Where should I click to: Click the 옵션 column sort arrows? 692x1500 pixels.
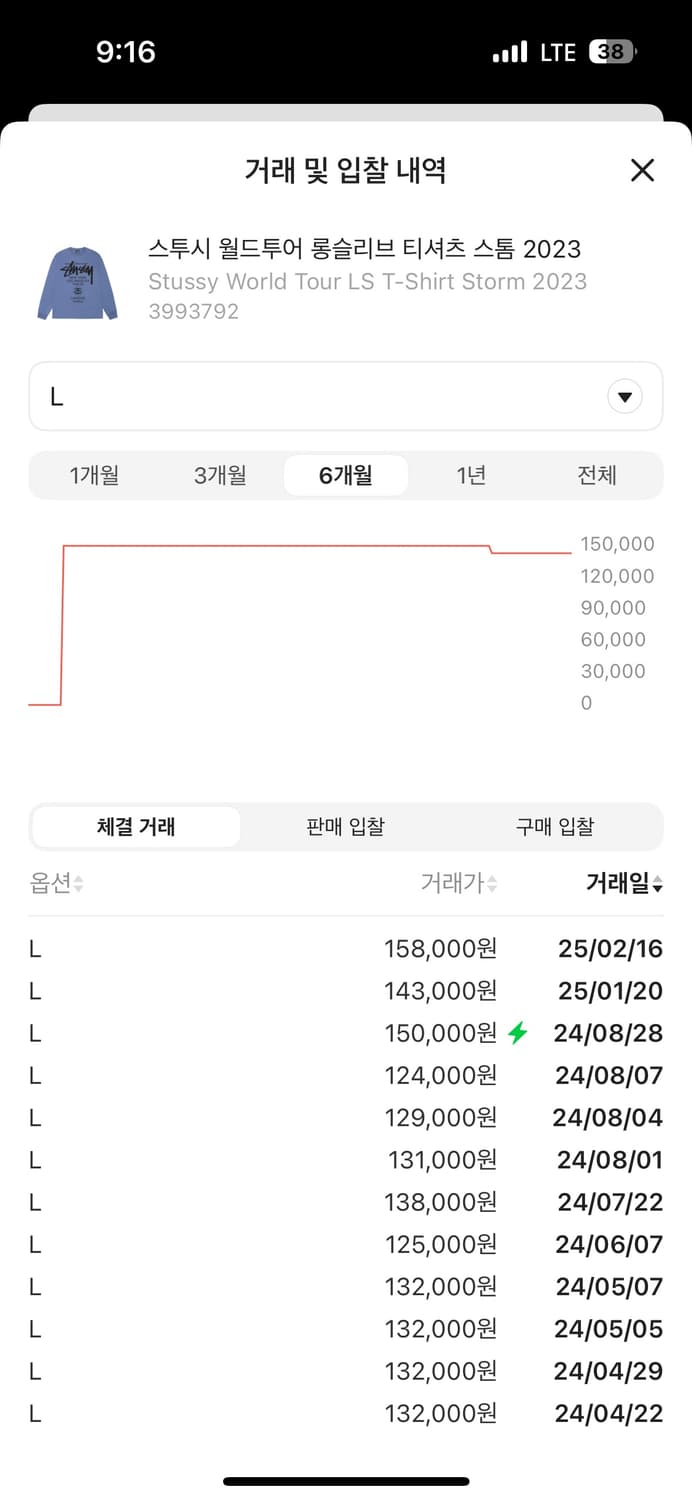point(76,885)
